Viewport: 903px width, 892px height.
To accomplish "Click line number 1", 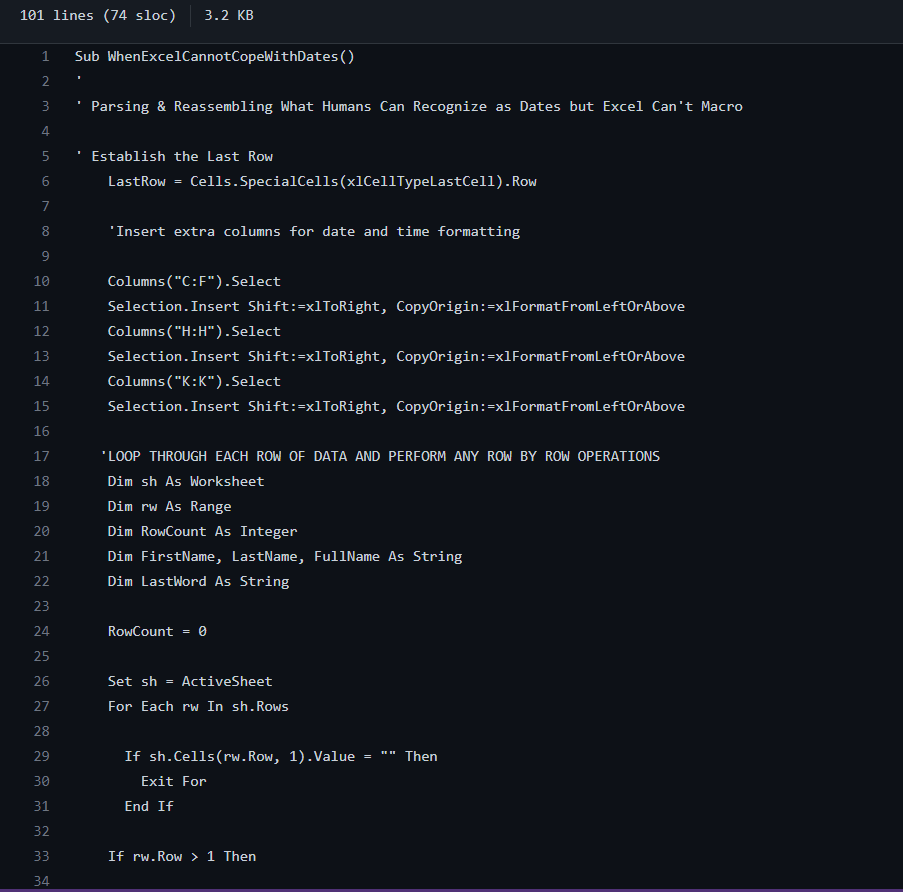I will click(45, 56).
